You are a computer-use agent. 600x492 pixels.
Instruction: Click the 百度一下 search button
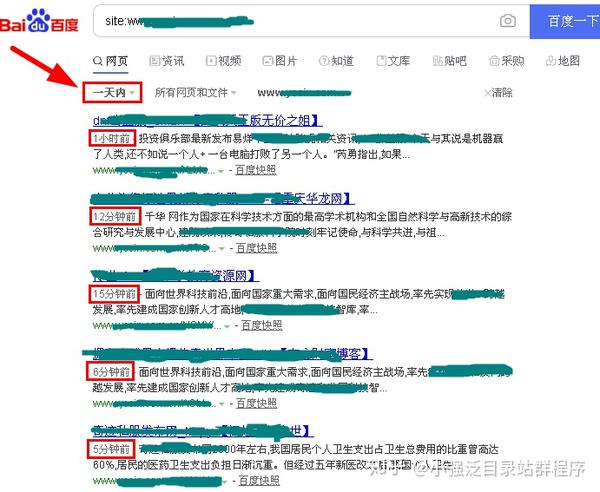(565, 21)
